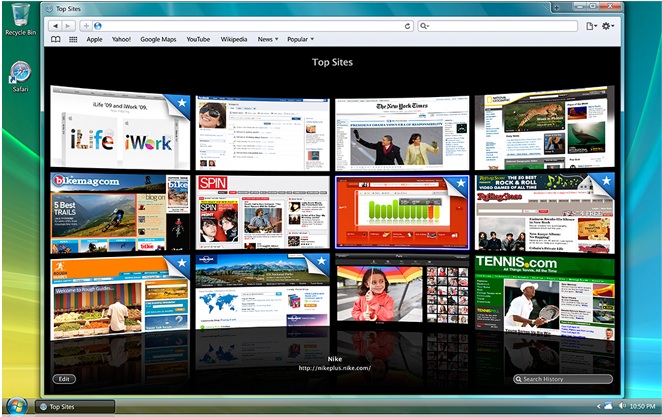Click the star badge on the Nike thumbnail
The height and width of the screenshot is (417, 662).
click(461, 183)
